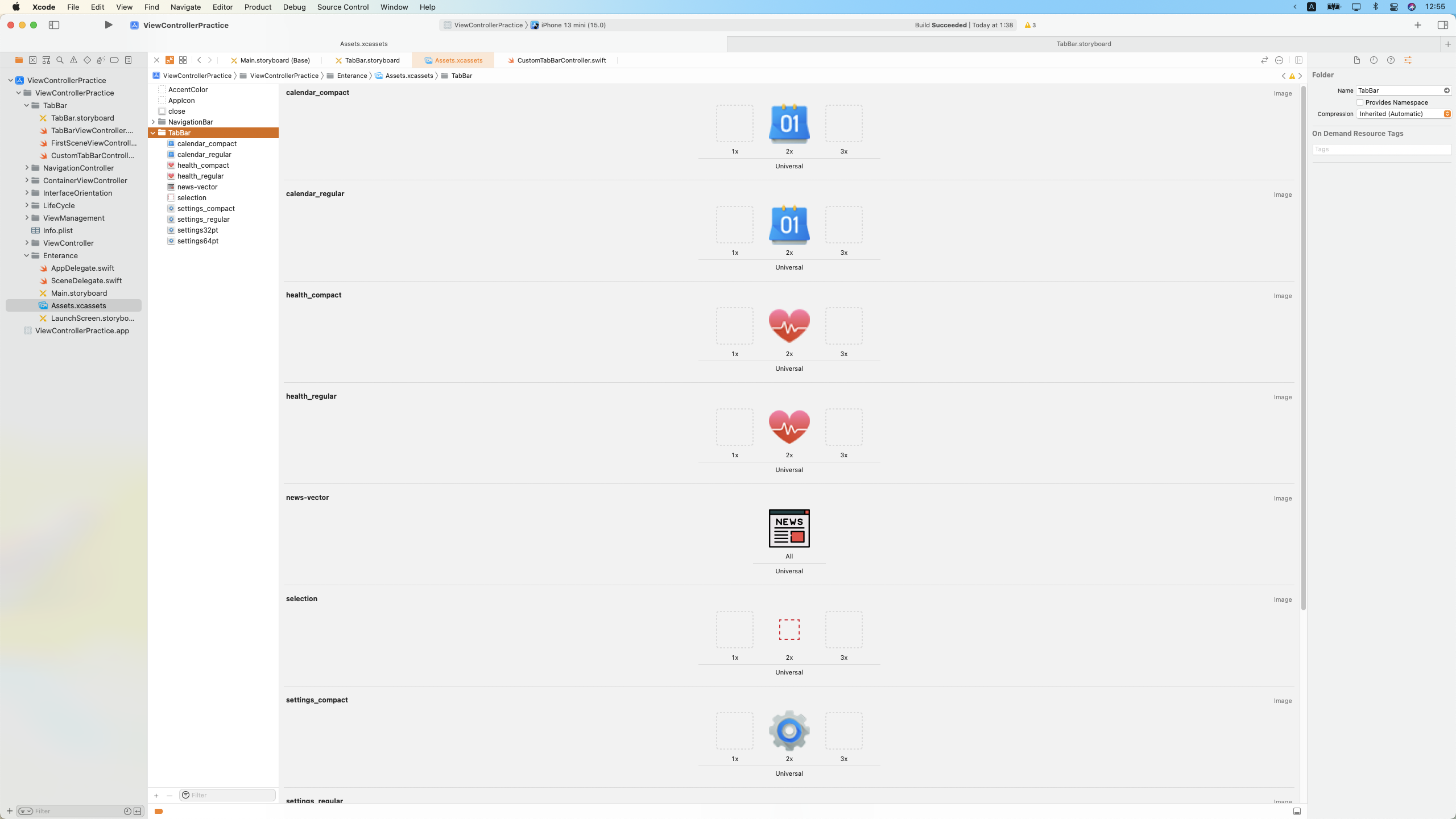
Task: Click the yellow warnings badge in toolbar
Action: click(1030, 25)
